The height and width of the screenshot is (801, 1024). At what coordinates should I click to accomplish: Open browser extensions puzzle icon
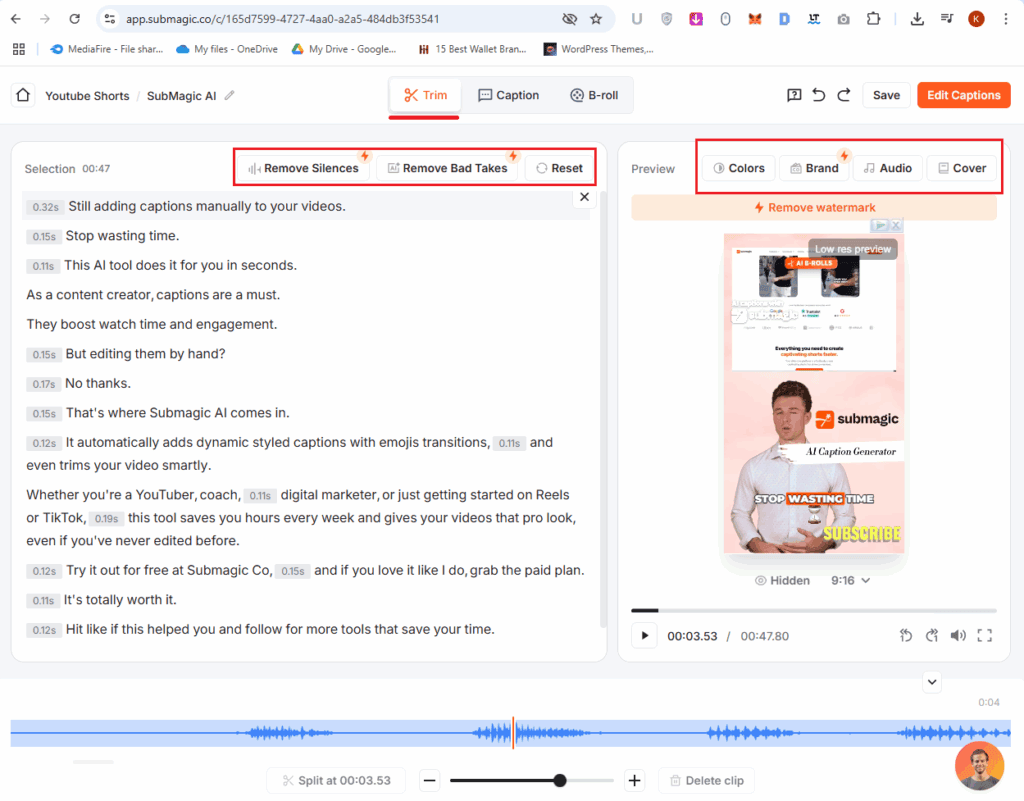pos(873,19)
